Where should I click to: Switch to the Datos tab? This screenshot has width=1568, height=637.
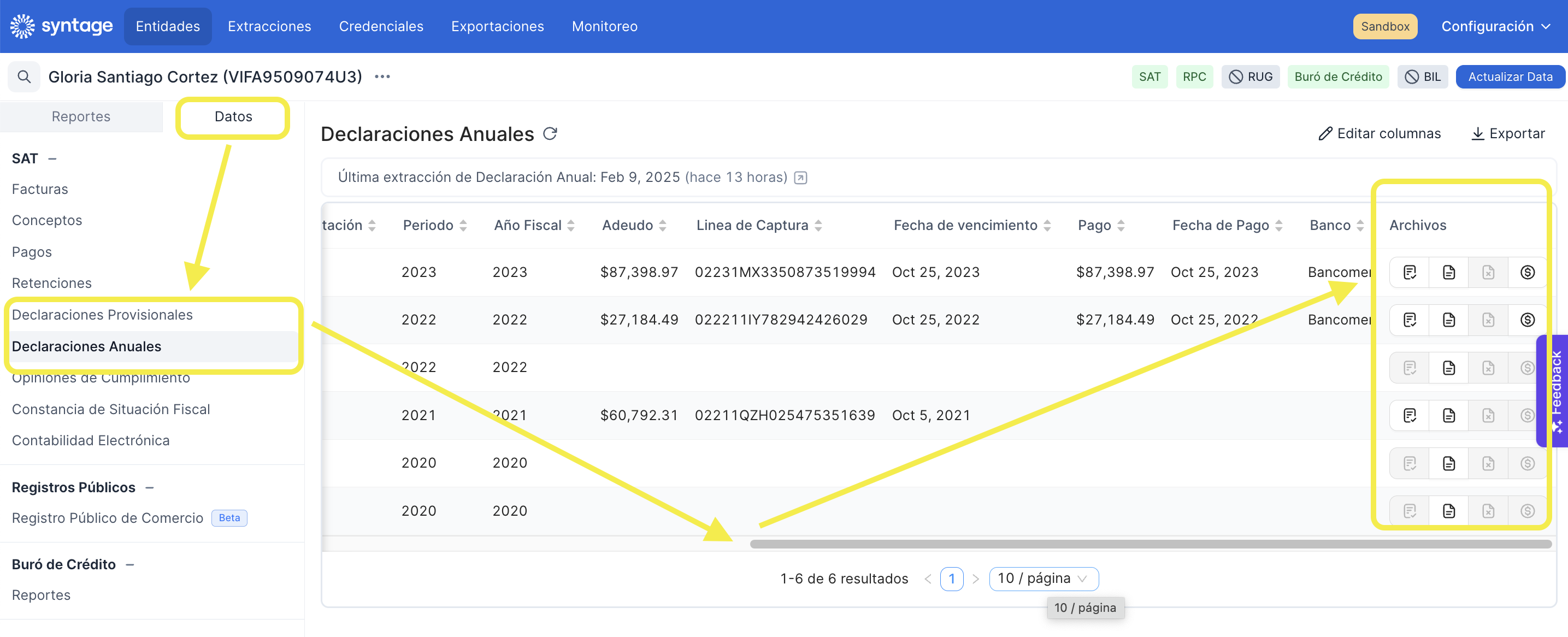coord(233,117)
